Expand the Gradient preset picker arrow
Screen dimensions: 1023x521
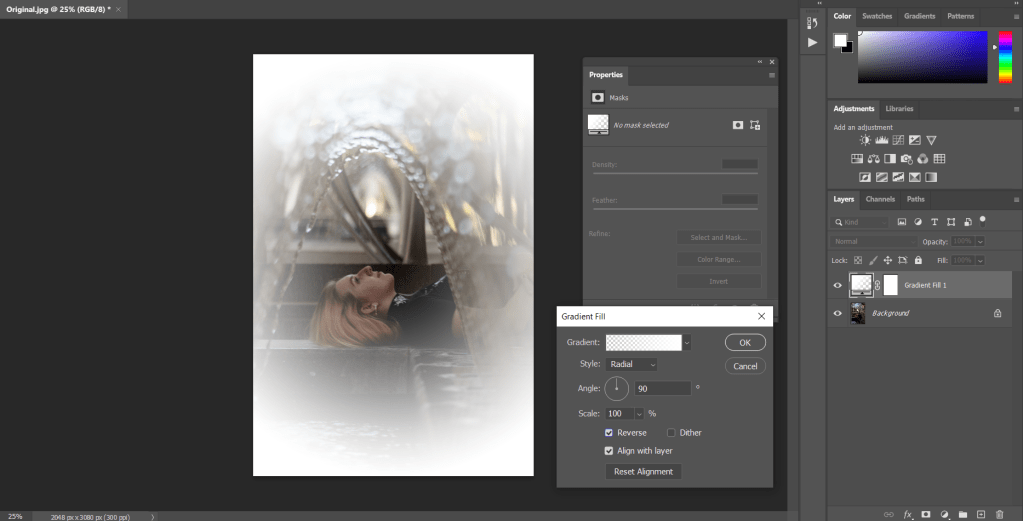pos(688,343)
